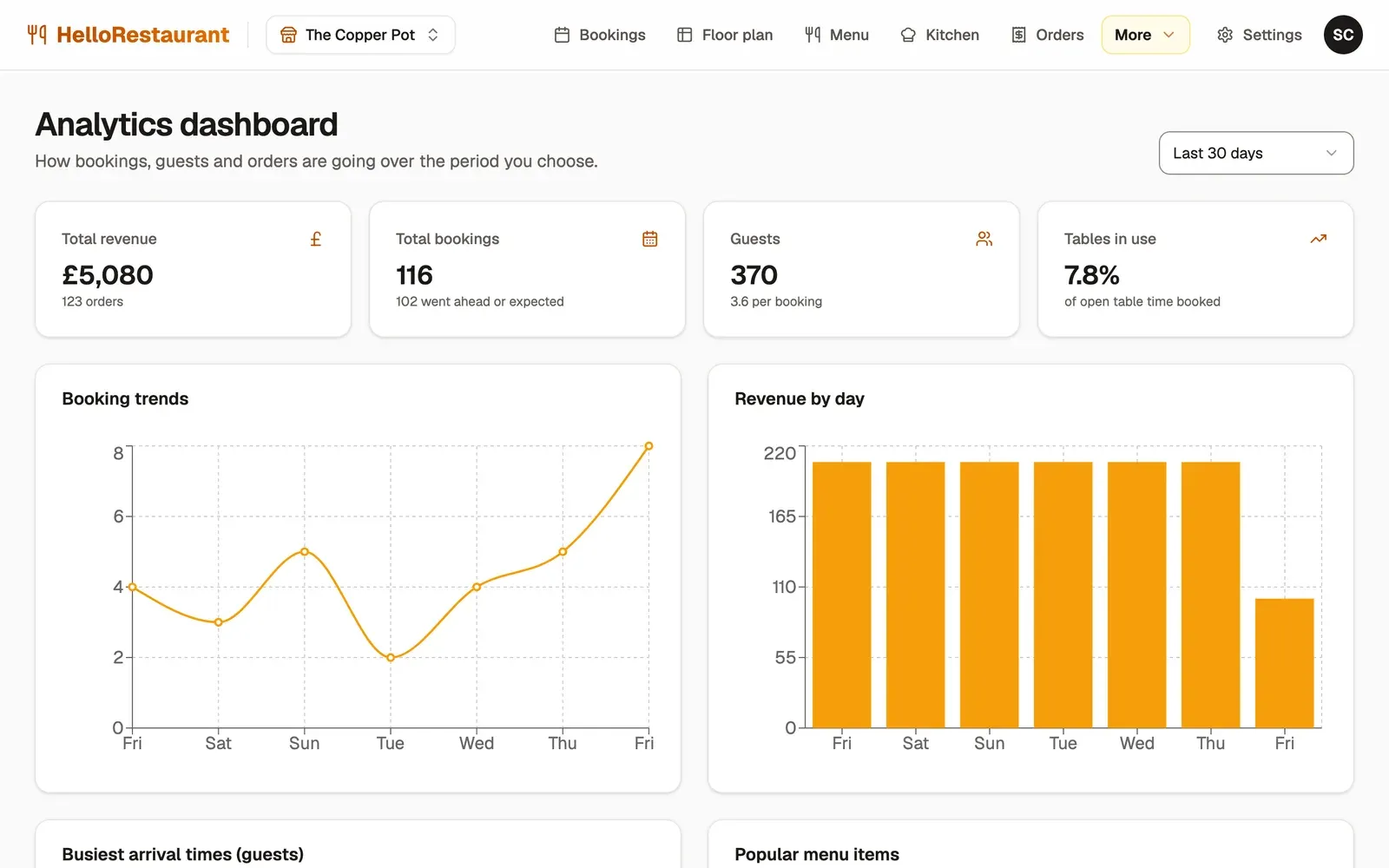Click the £5,080 total revenue value
The image size is (1389, 868).
click(108, 275)
